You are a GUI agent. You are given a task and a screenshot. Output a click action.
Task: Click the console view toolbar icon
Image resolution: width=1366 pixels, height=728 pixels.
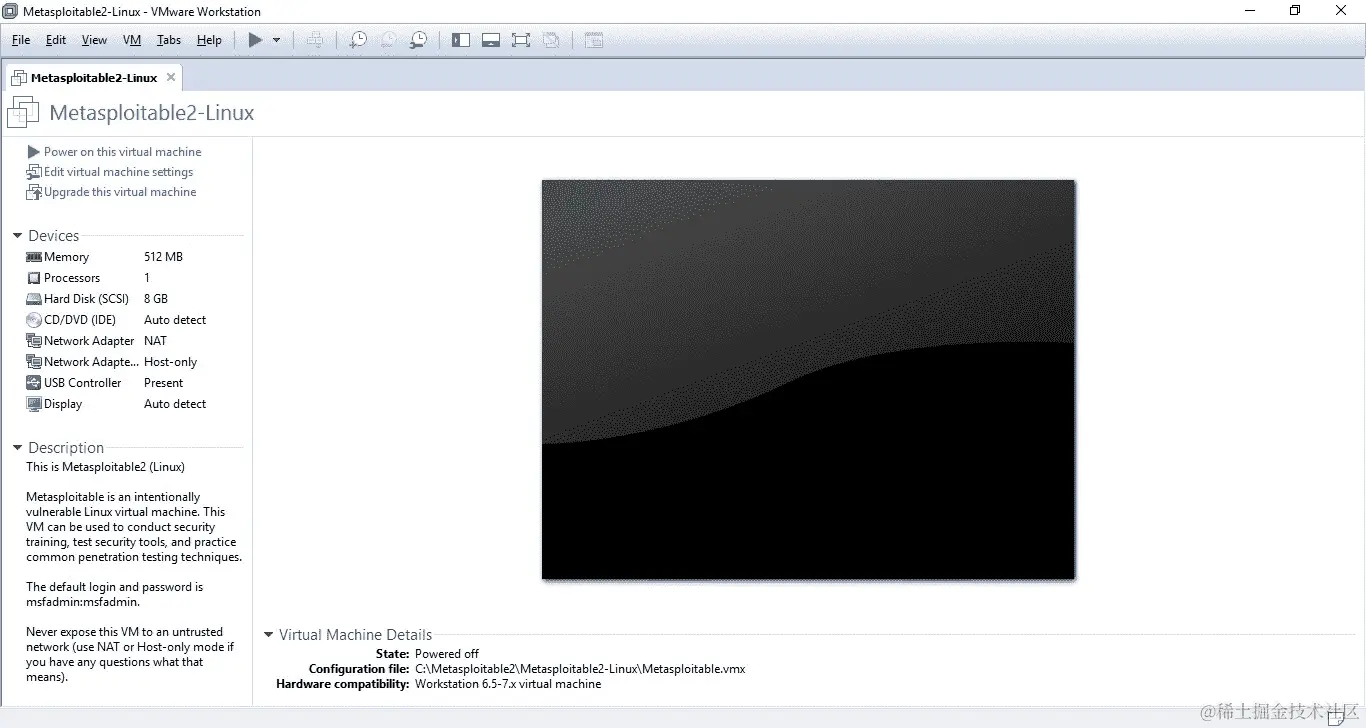coord(594,40)
